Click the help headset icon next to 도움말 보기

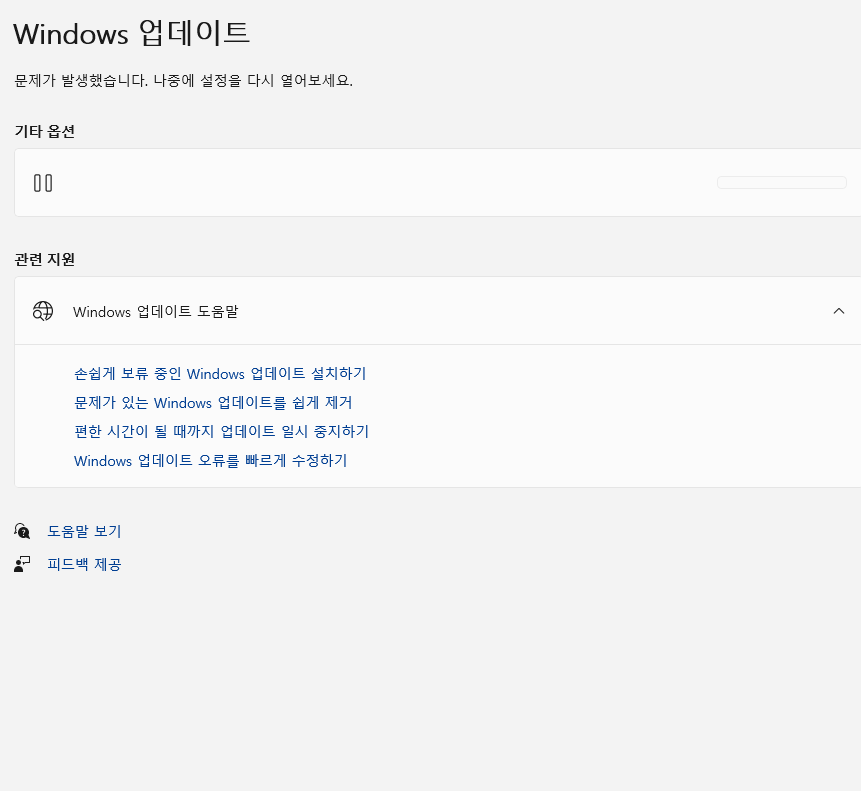[x=22, y=531]
